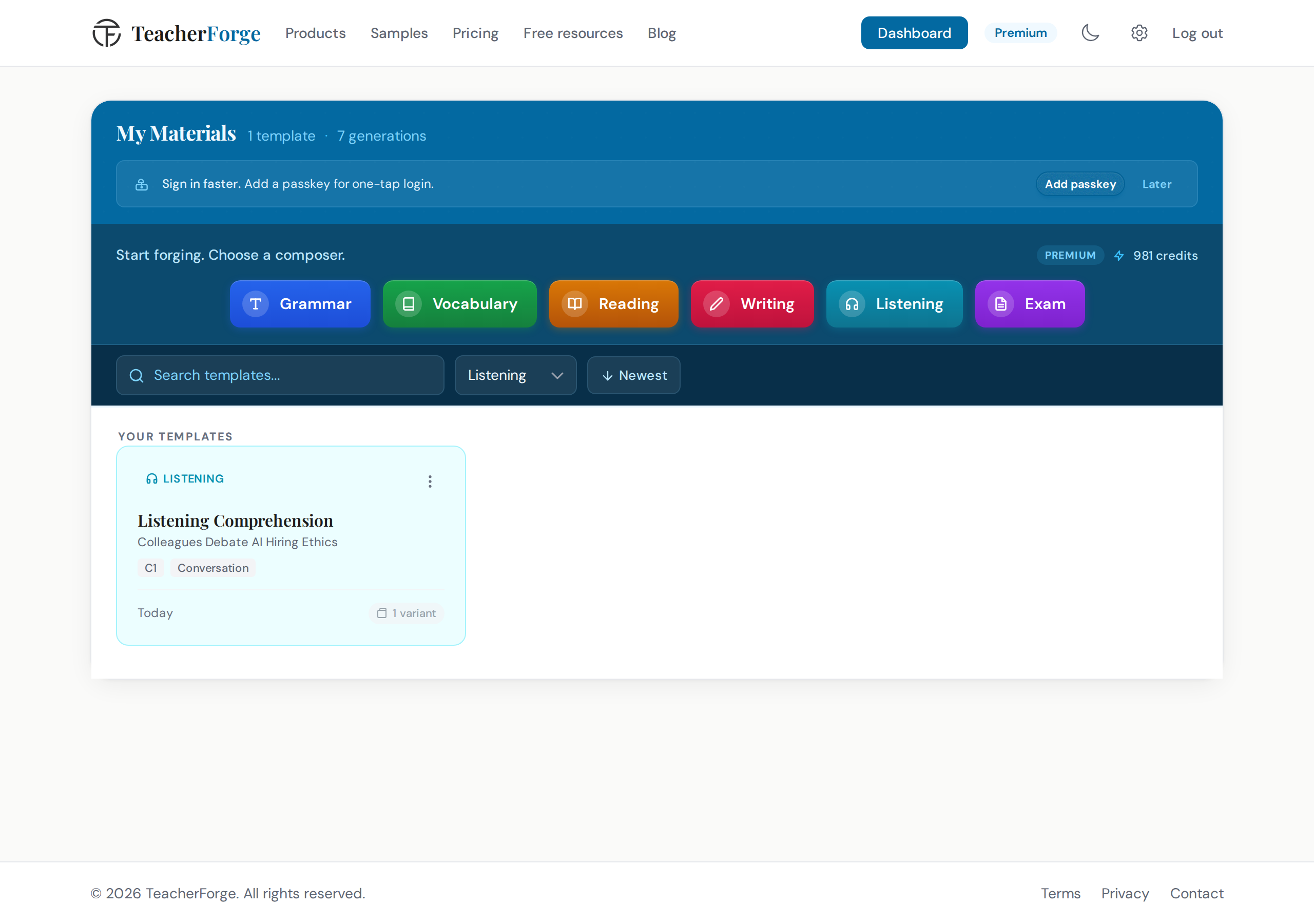The height and width of the screenshot is (924, 1314).
Task: Click the TeacherForge brand name
Action: pyautogui.click(x=196, y=33)
